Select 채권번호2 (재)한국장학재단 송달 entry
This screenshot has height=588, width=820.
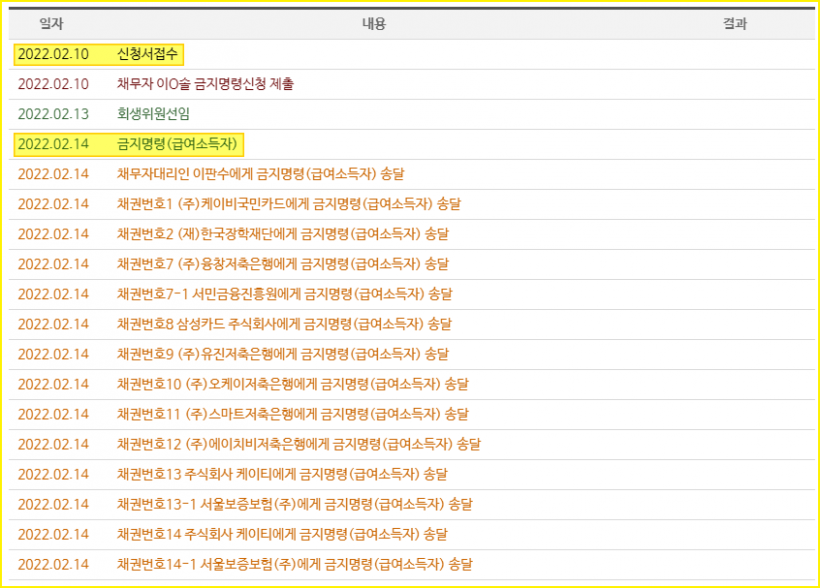tap(283, 234)
